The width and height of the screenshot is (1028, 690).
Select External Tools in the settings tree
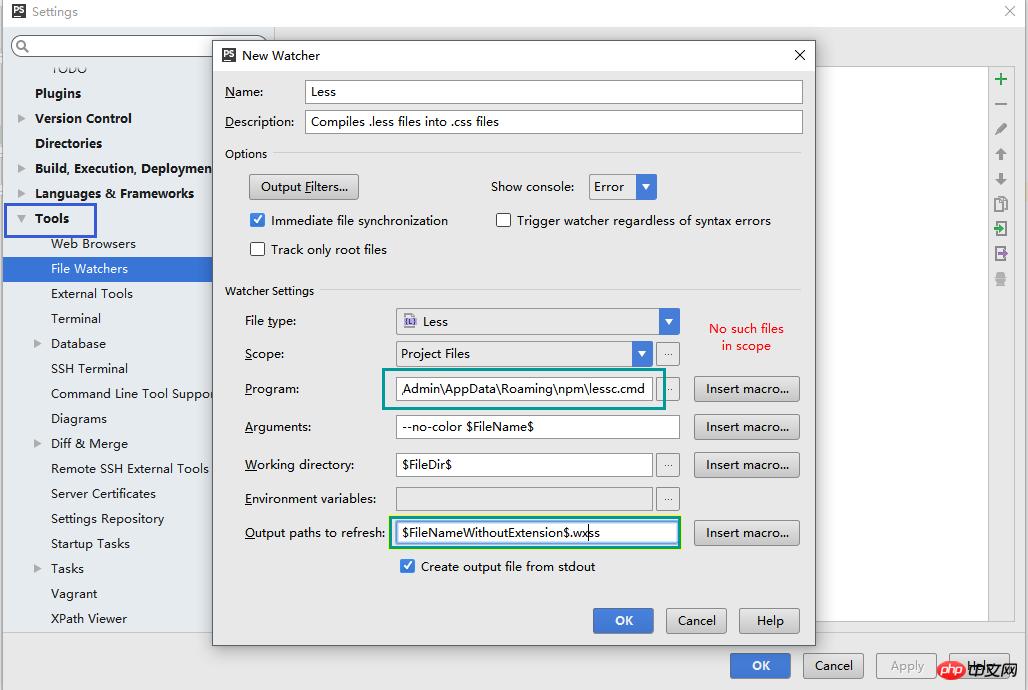point(92,293)
